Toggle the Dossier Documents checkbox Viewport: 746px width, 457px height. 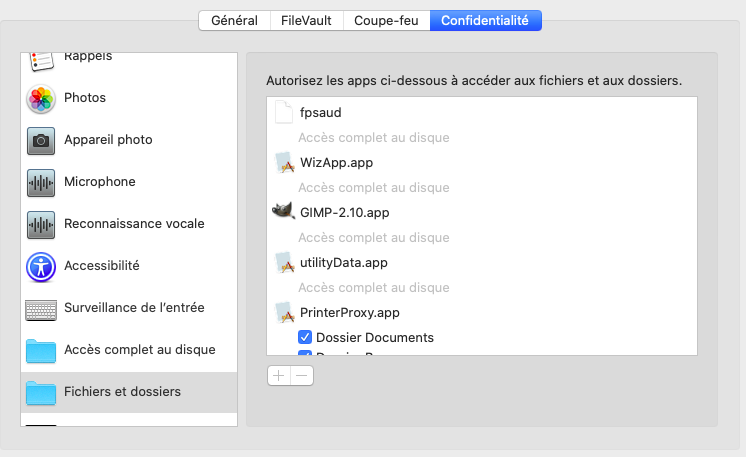[306, 338]
